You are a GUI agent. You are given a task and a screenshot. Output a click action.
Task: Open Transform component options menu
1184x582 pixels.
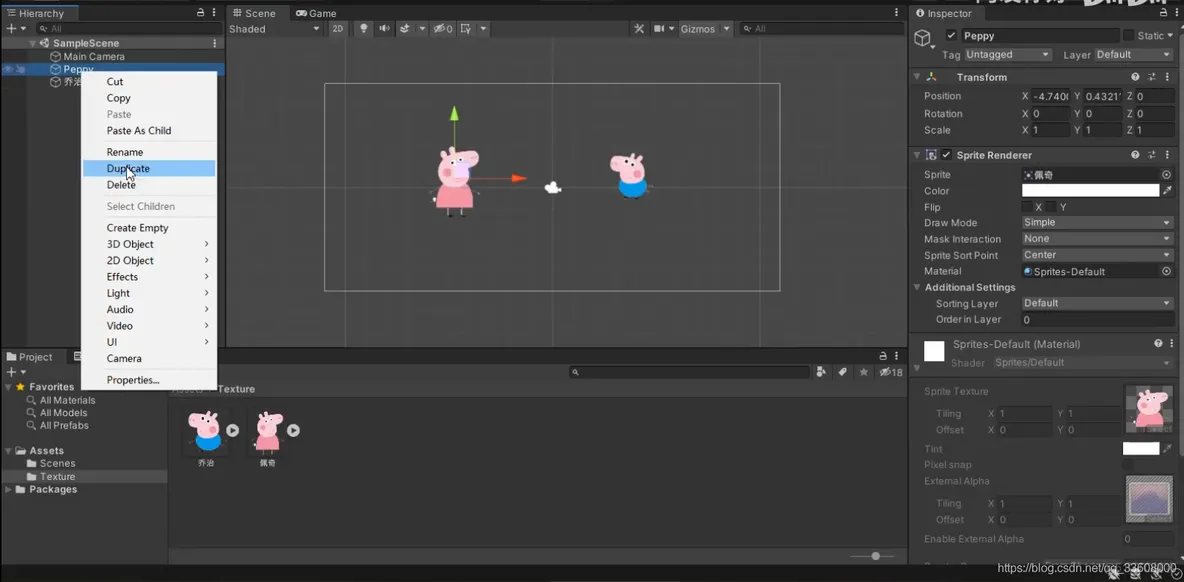point(1167,77)
